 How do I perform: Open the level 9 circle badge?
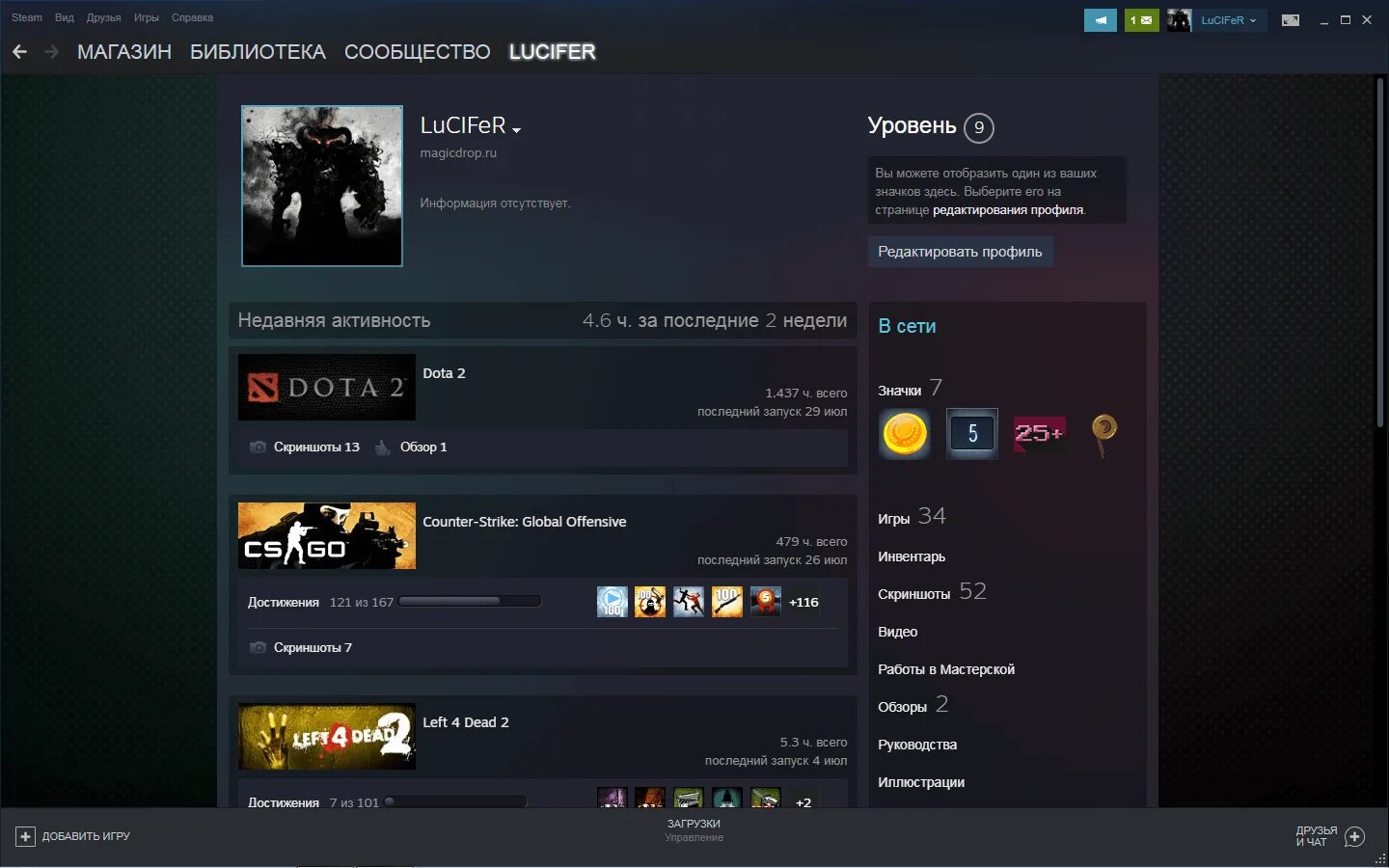(979, 127)
